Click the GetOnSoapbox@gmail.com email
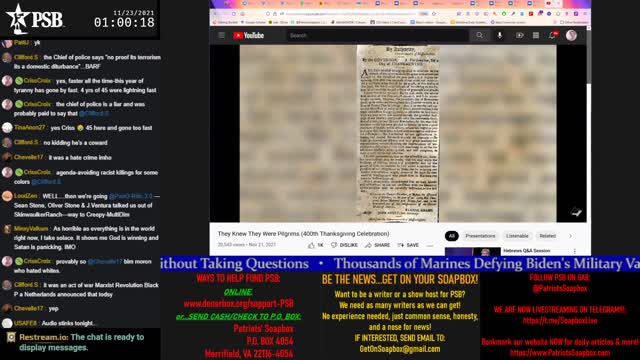Viewport: 640px width, 360px height. [x=400, y=349]
